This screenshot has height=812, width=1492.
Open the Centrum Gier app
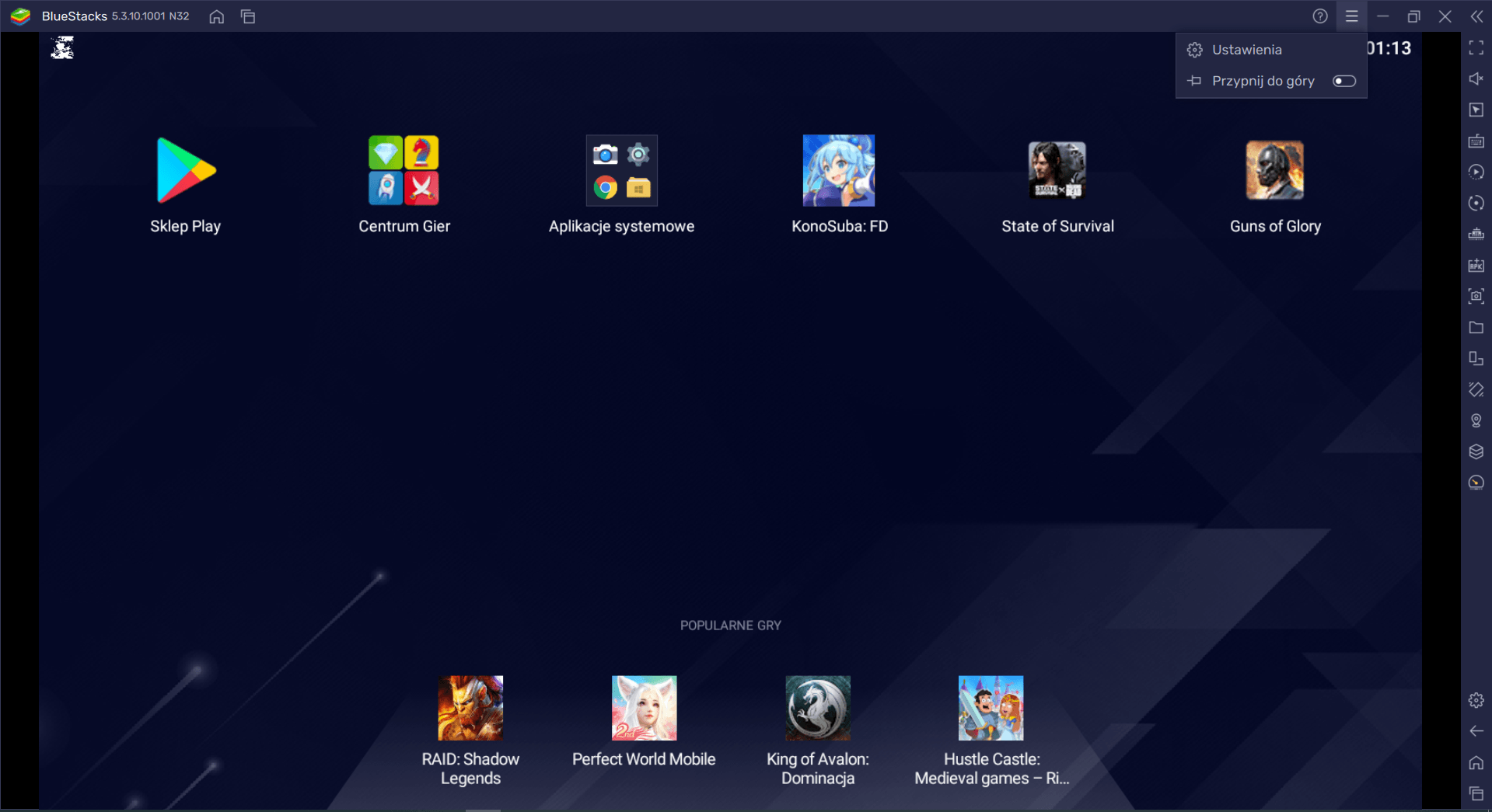click(x=404, y=171)
